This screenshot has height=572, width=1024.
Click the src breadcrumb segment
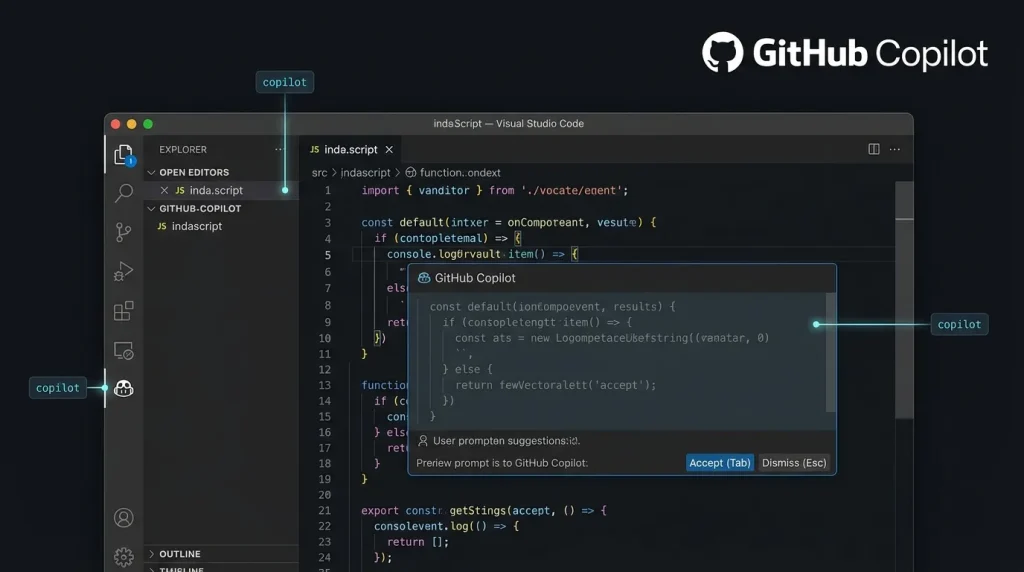pyautogui.click(x=319, y=172)
